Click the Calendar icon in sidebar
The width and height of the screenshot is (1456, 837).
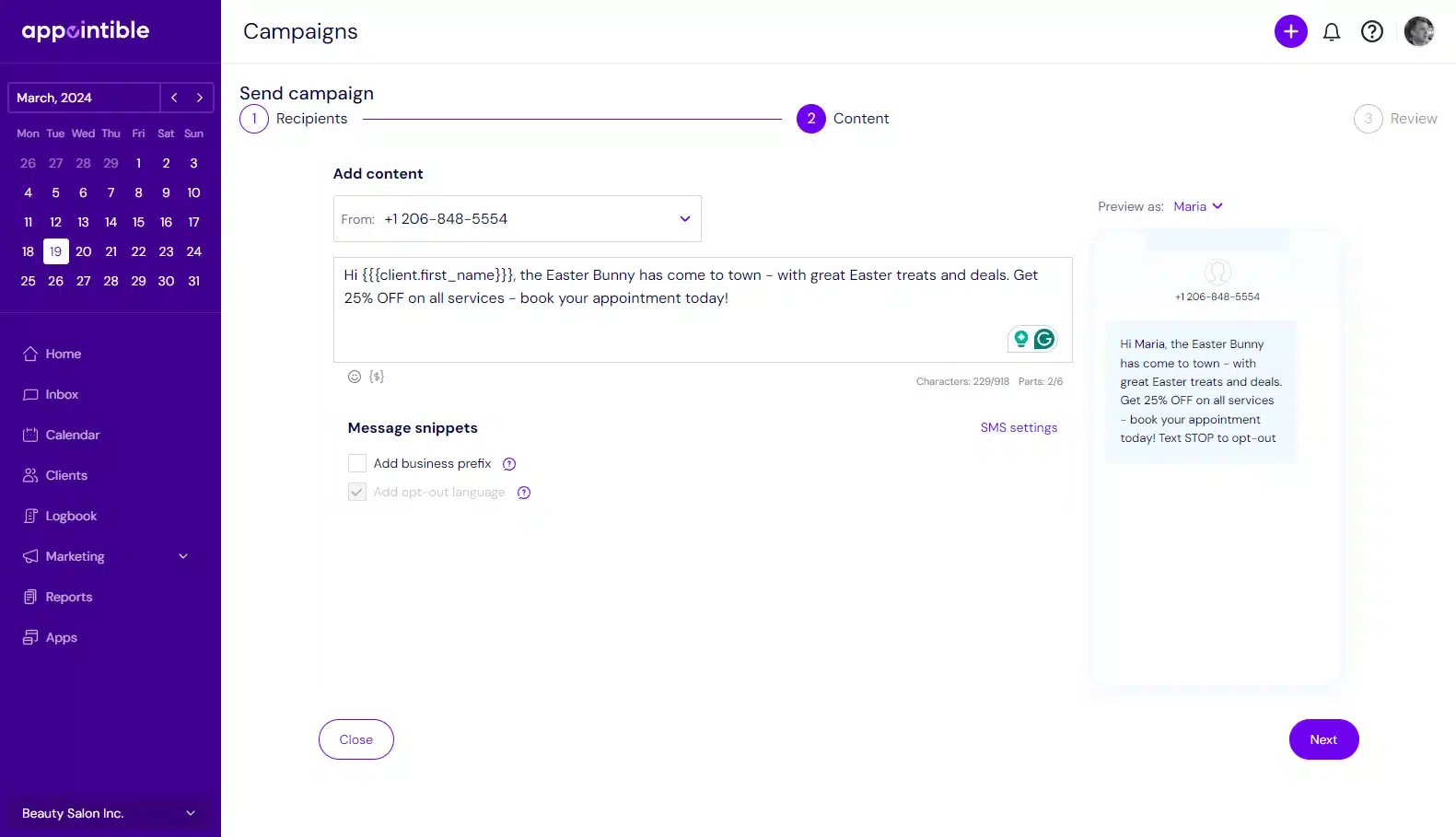pos(30,435)
